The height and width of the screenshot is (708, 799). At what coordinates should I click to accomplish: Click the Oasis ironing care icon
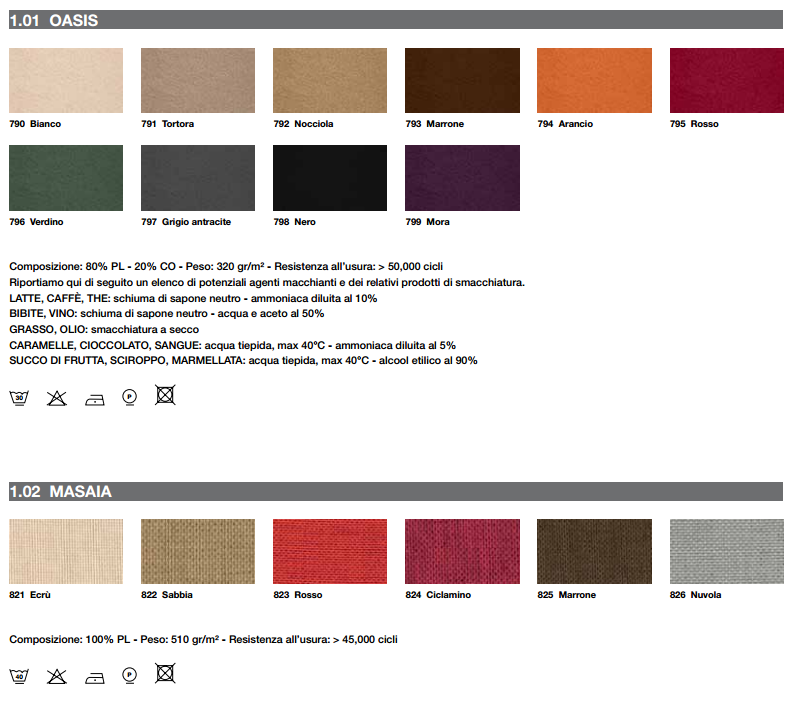pyautogui.click(x=95, y=400)
